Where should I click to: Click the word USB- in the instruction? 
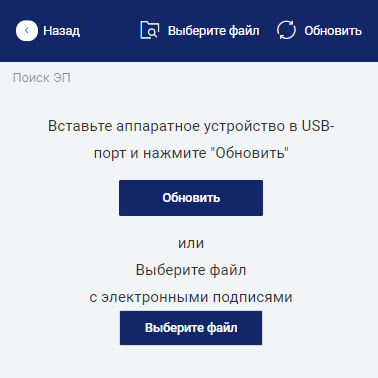click(318, 126)
